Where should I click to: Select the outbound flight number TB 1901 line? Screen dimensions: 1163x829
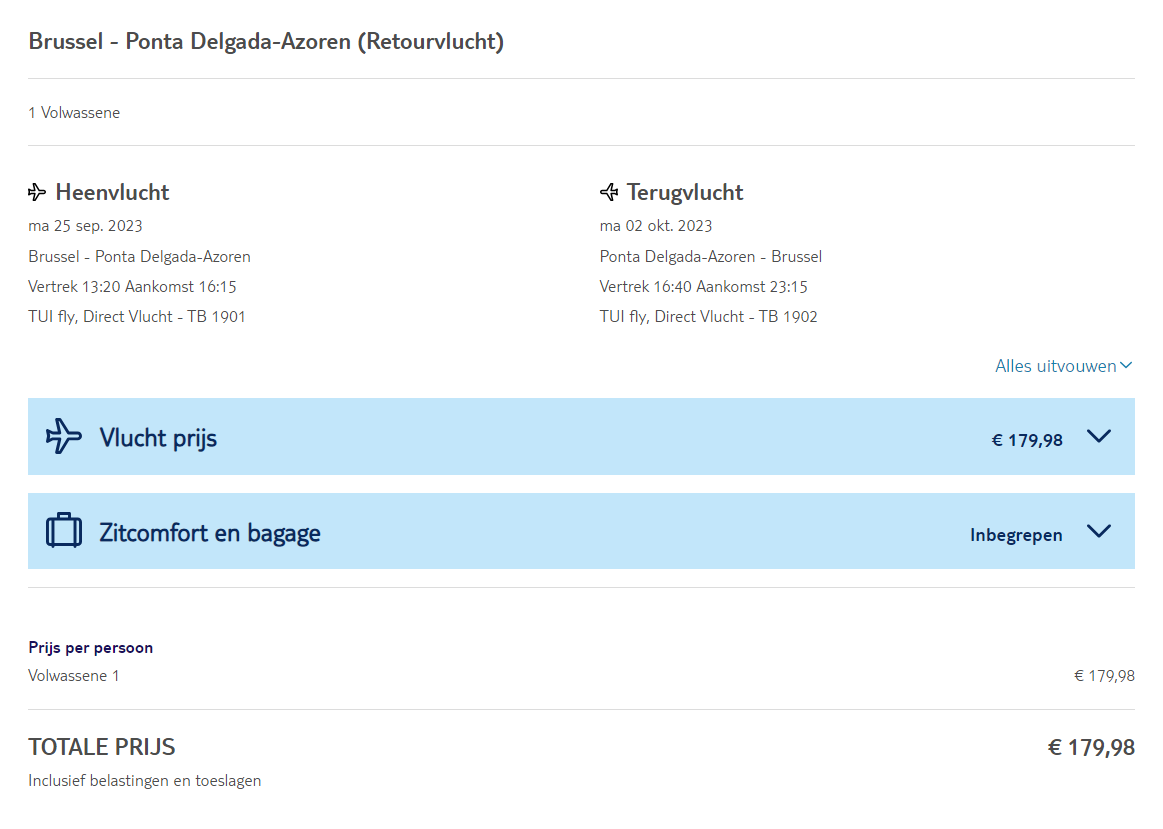pos(137,317)
